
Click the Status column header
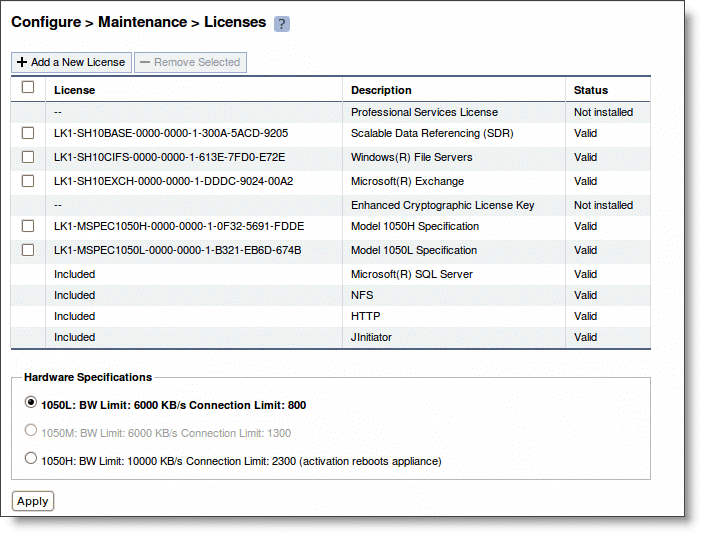point(591,90)
